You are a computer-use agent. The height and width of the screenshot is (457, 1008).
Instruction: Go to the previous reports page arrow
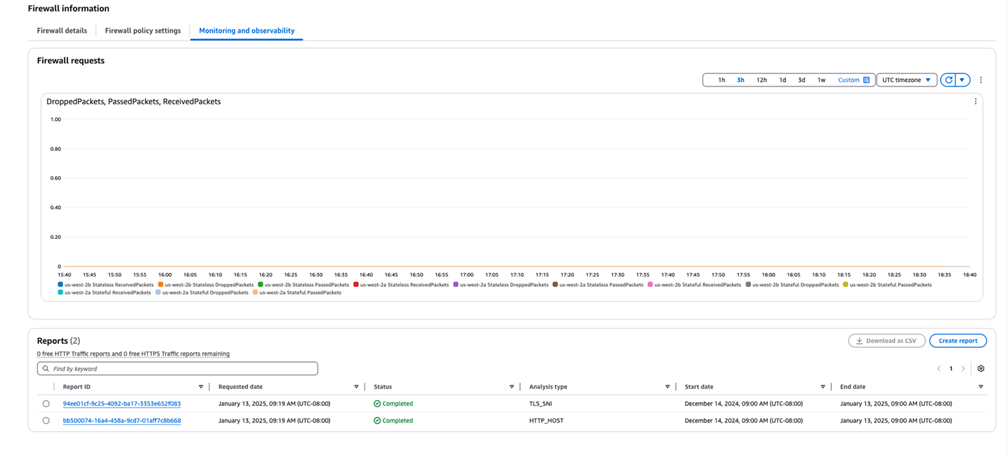tap(939, 368)
